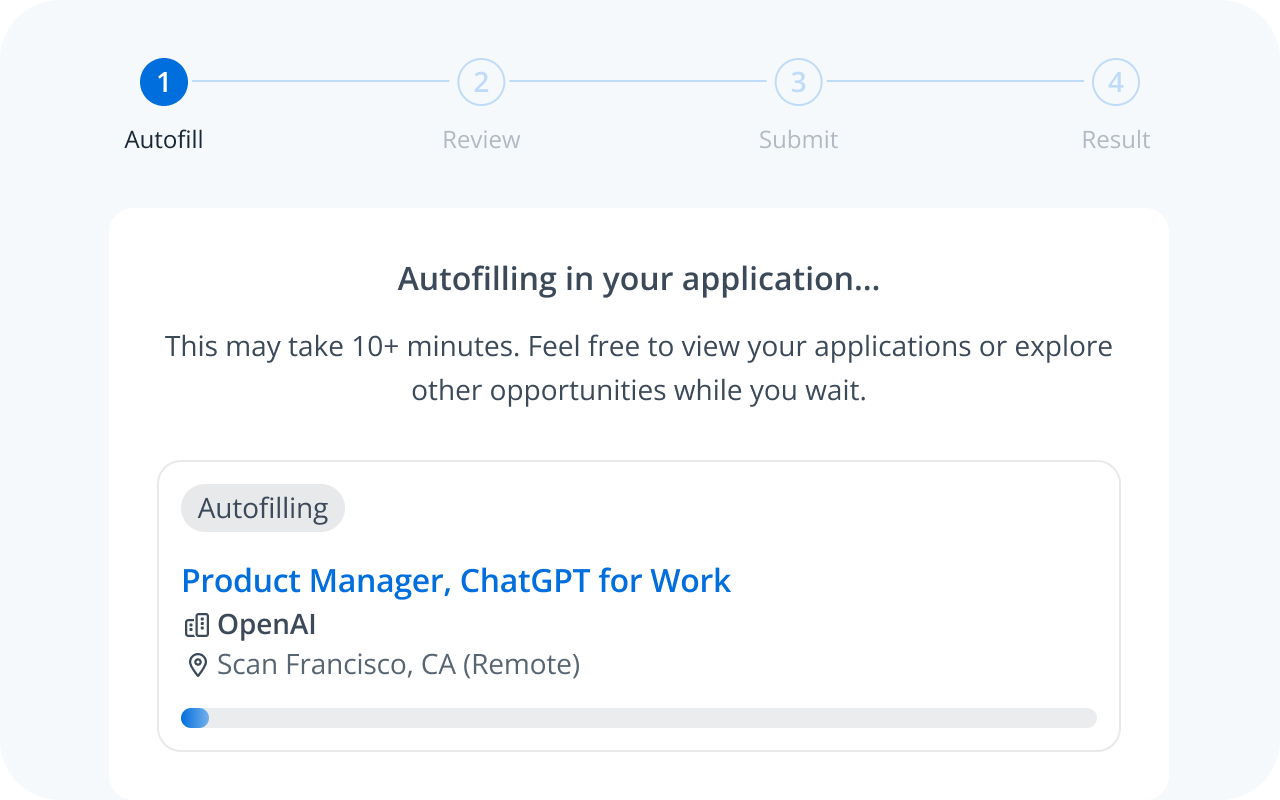Click the OpenAI company name
The width and height of the screenshot is (1280, 800).
(267, 625)
